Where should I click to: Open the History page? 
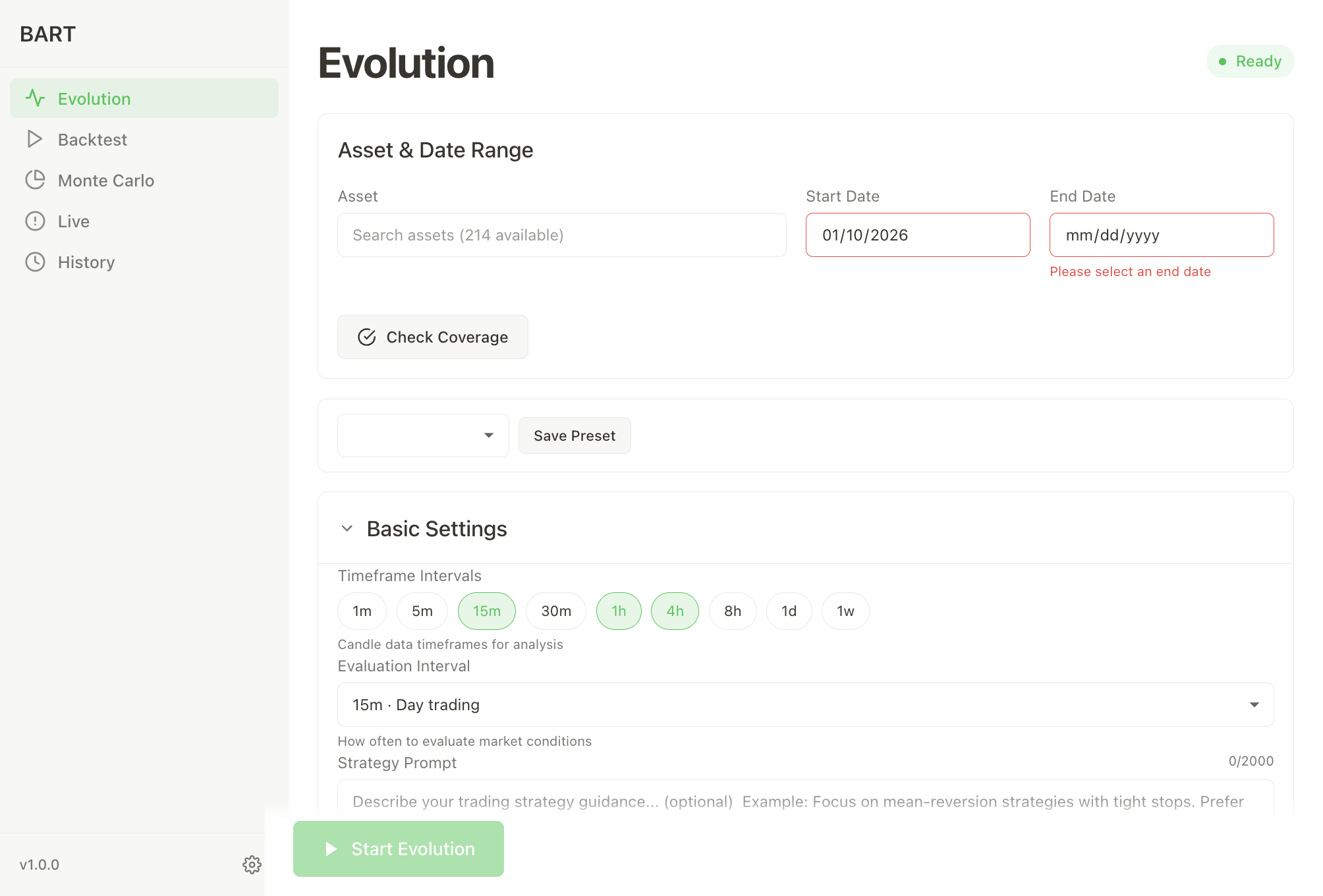pyautogui.click(x=86, y=262)
